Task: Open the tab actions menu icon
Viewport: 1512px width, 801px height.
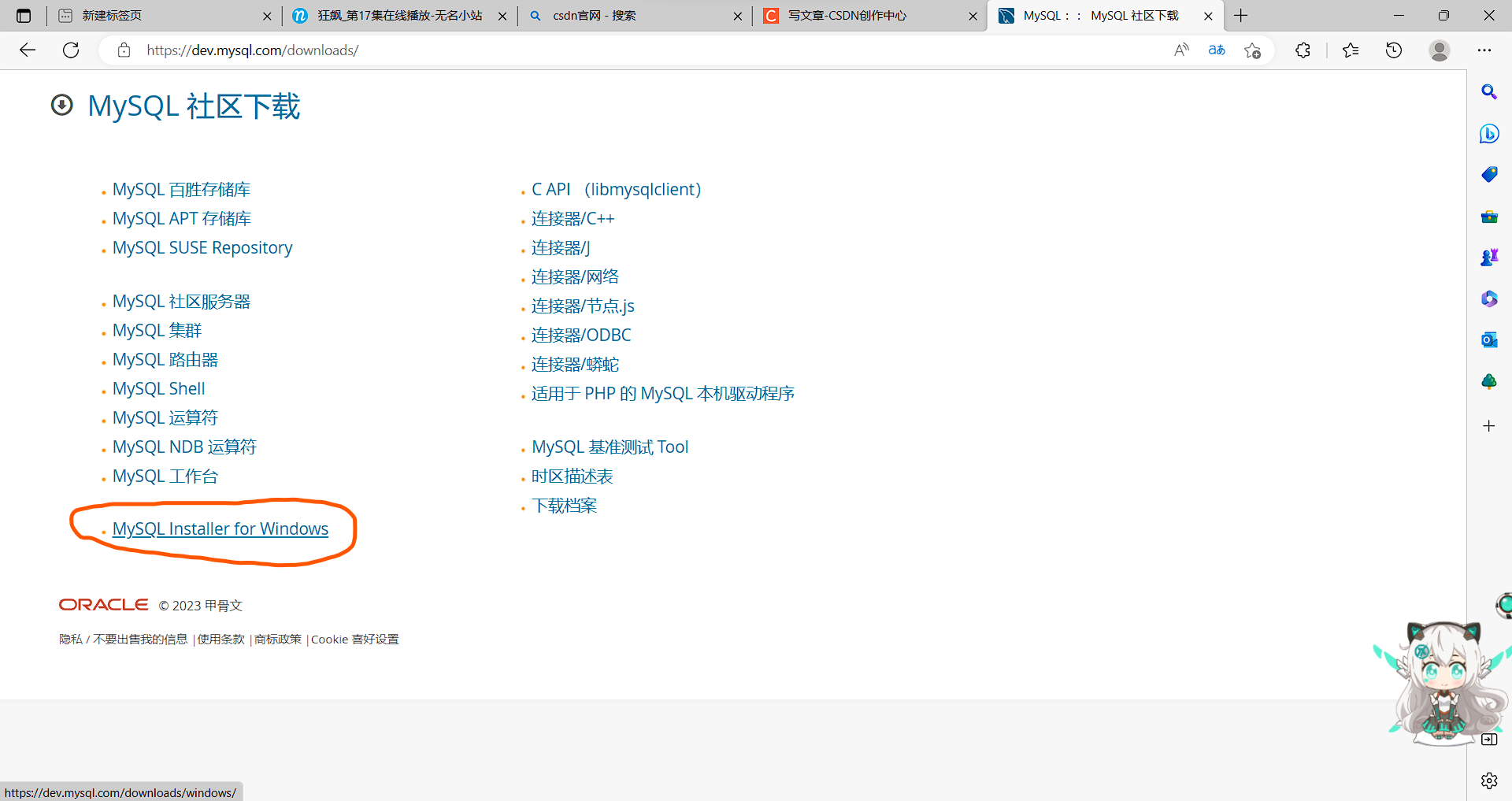Action: pos(24,16)
